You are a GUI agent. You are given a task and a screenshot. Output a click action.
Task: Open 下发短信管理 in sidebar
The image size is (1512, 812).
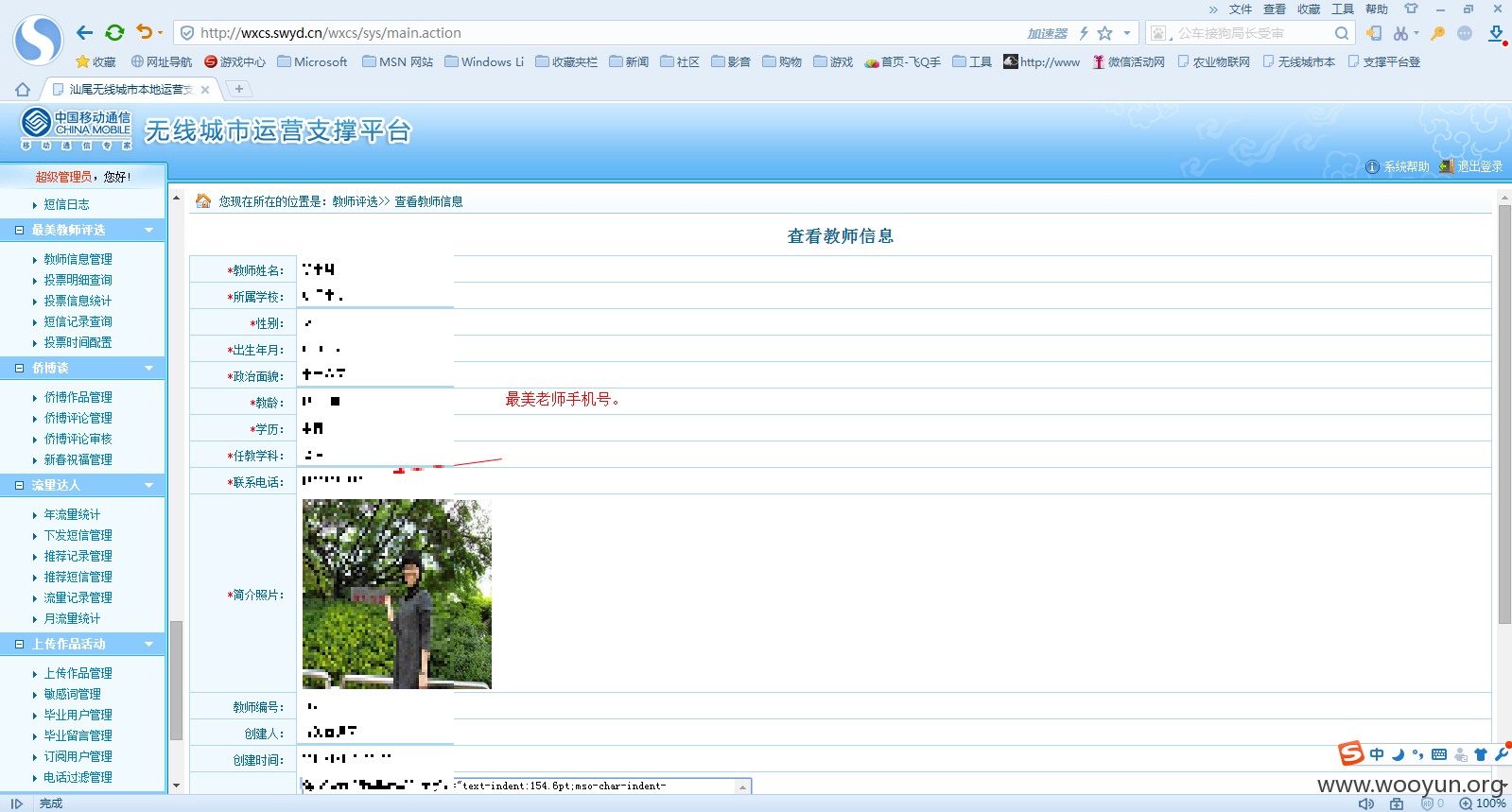coord(78,535)
